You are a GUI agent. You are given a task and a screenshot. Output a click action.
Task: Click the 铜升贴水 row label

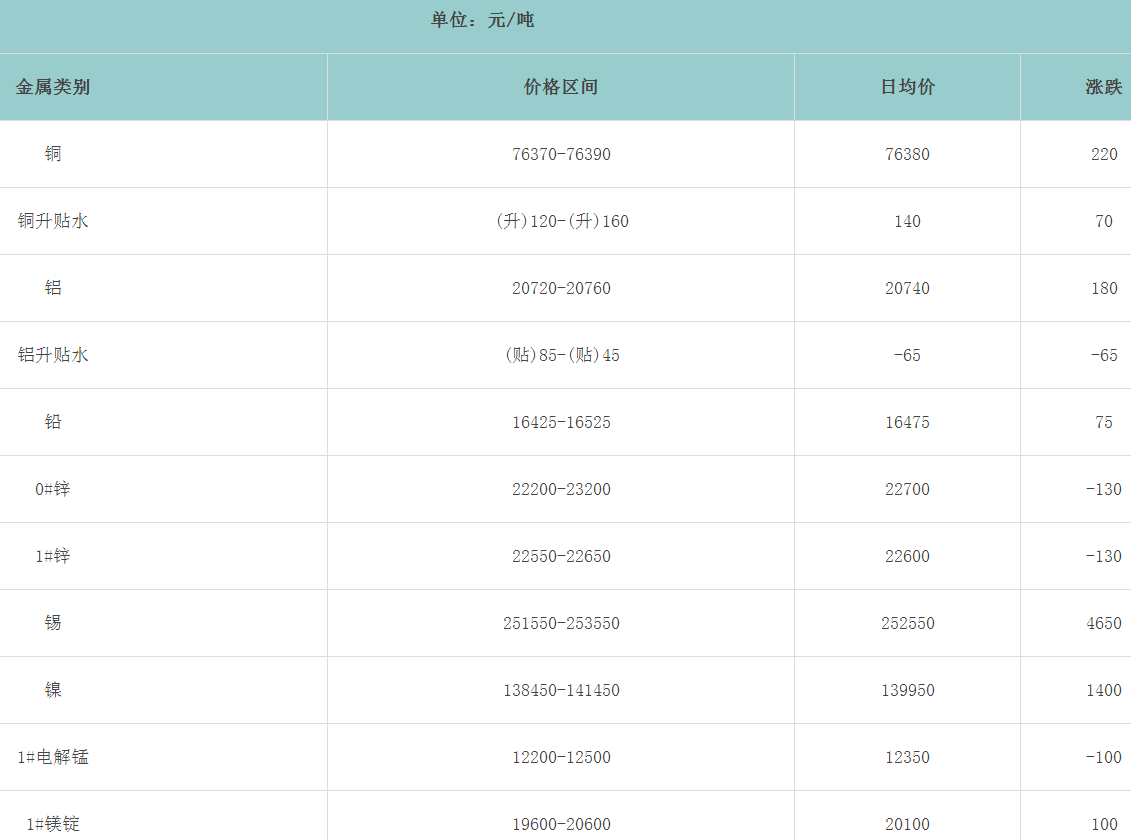click(53, 221)
